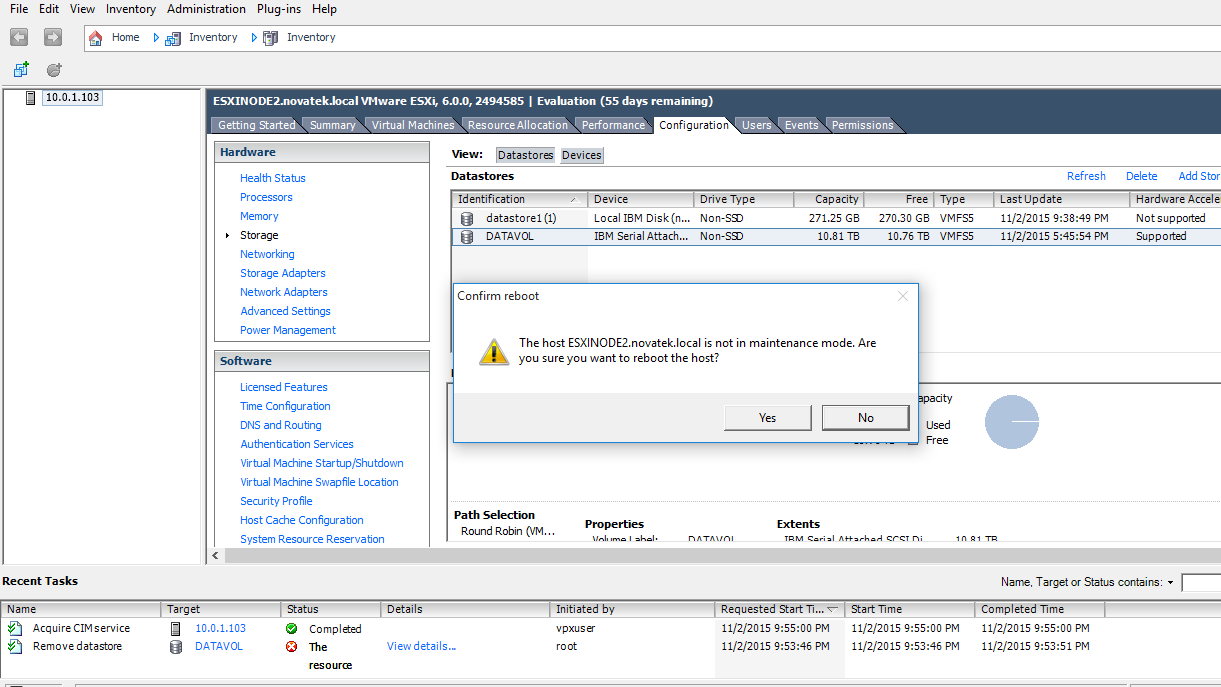Click the Acquire CIM service task icon
Image resolution: width=1221 pixels, height=687 pixels.
click(14, 628)
